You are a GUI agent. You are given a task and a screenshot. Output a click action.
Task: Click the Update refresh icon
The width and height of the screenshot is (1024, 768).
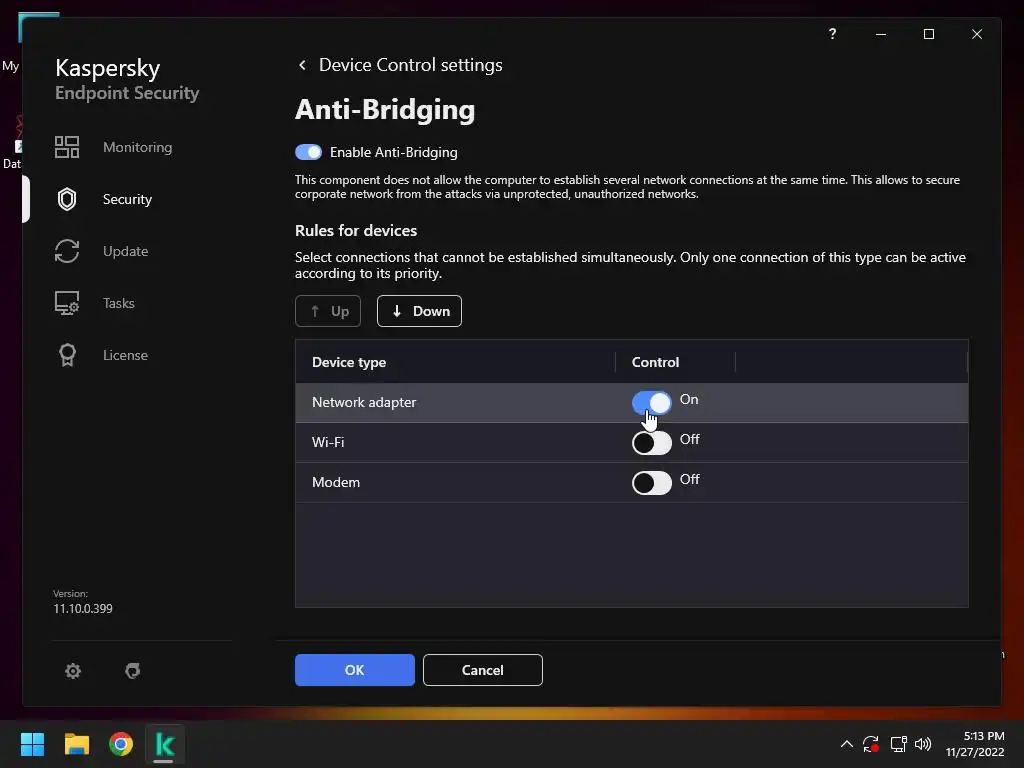67,251
